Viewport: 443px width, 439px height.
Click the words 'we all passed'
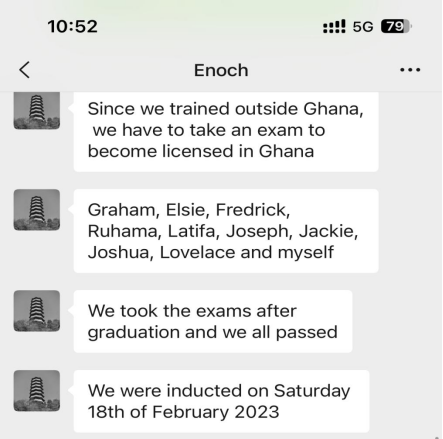280,332
